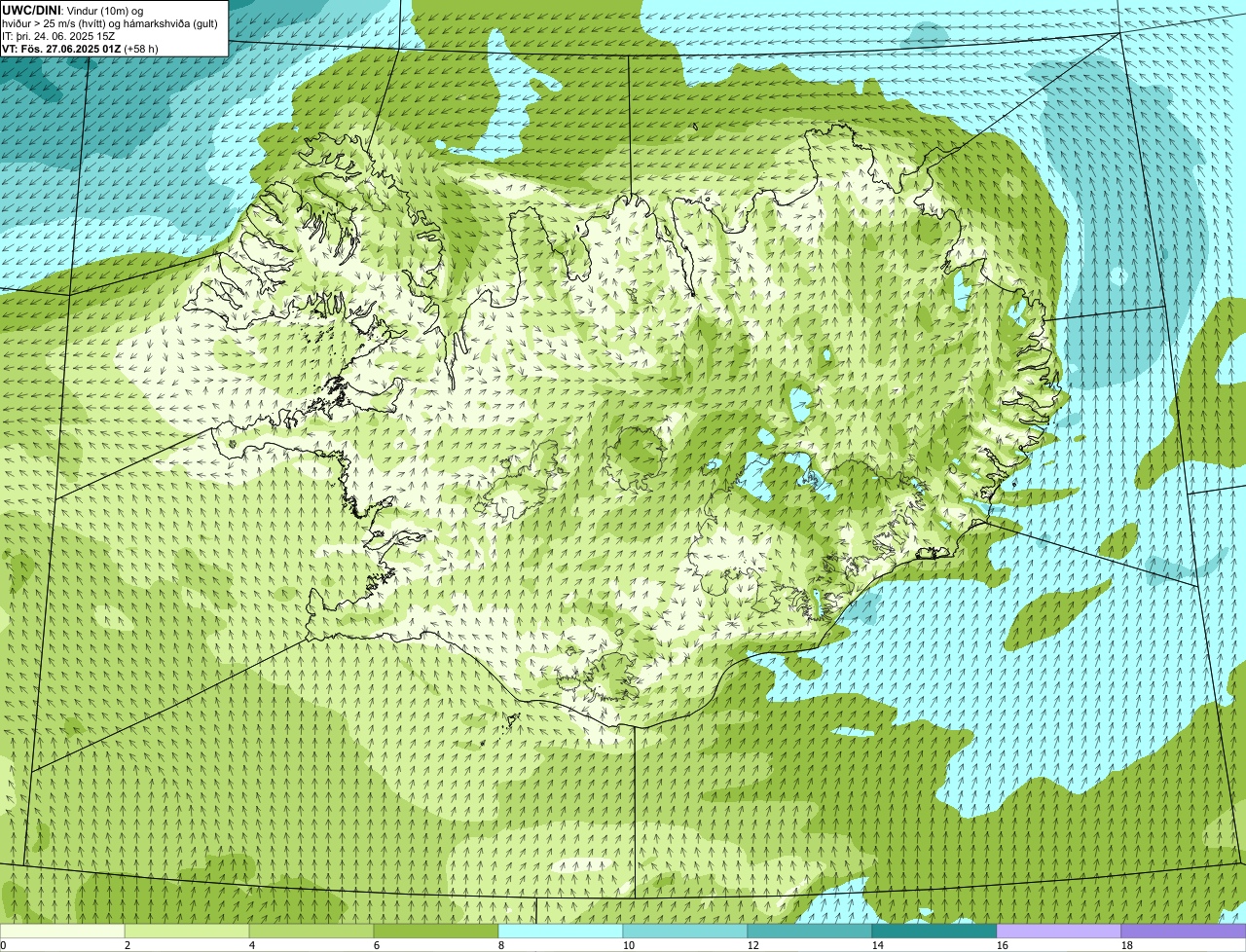Click the 14–16 m/s dark teal legend swatch

934,931
